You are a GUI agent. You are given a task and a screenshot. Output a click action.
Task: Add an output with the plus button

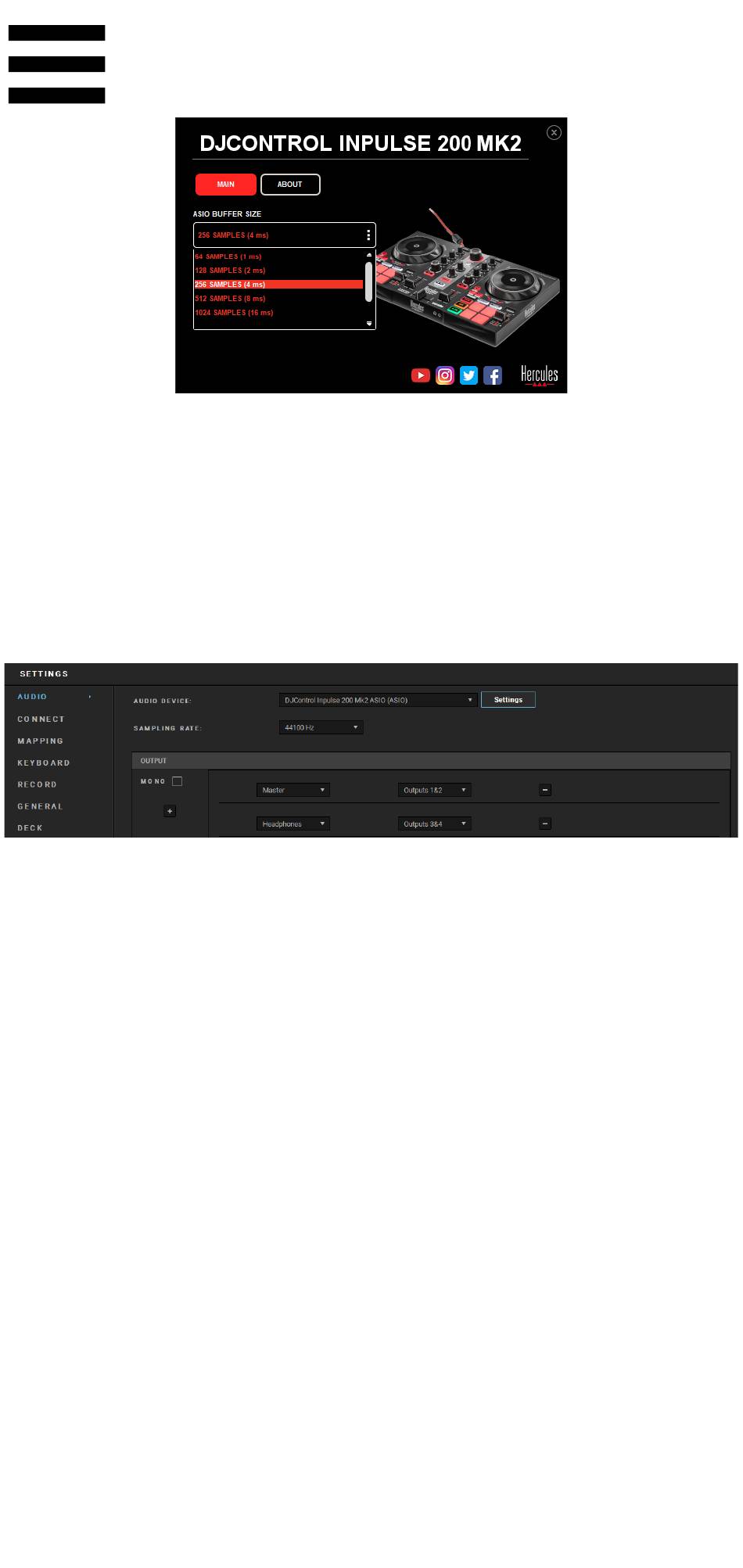[170, 811]
